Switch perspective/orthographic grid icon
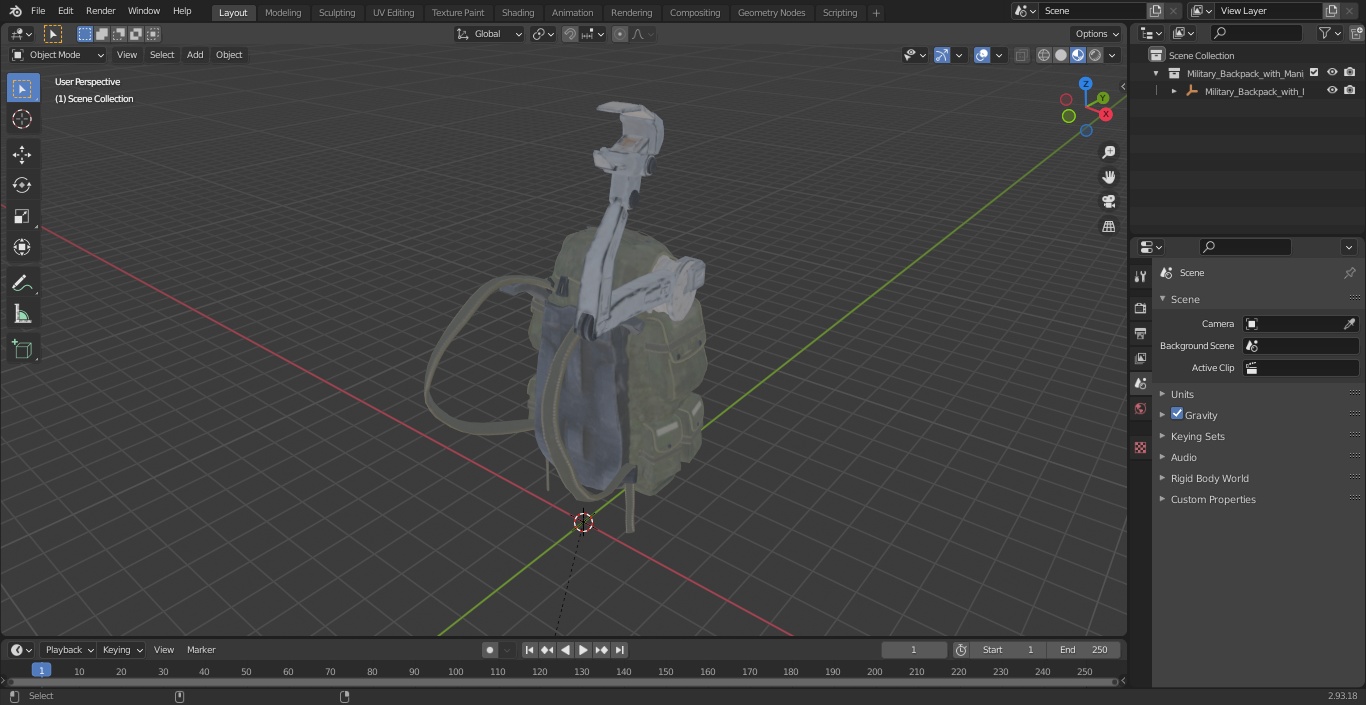This screenshot has width=1366, height=705. tap(1108, 227)
